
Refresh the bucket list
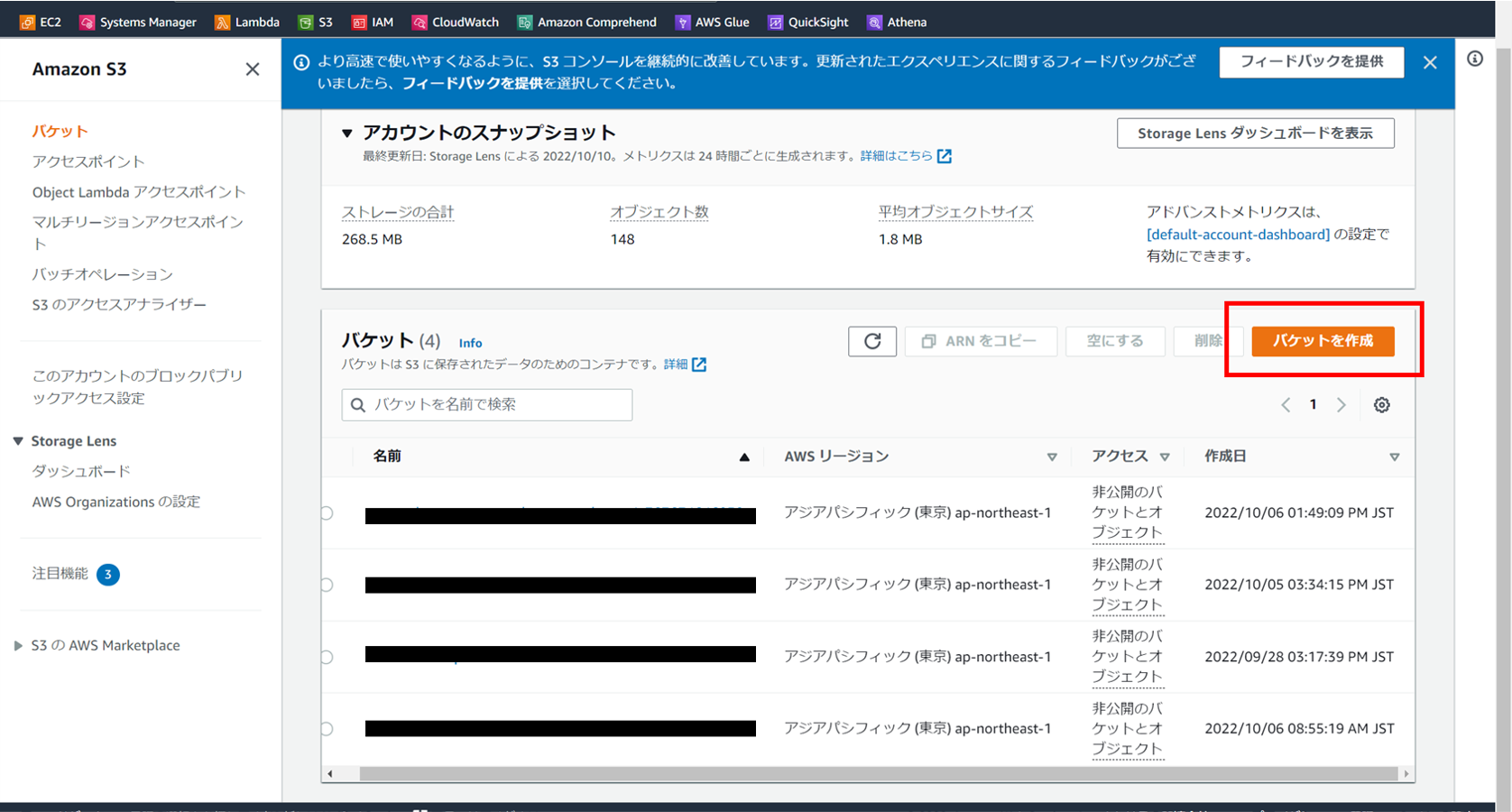(x=871, y=341)
